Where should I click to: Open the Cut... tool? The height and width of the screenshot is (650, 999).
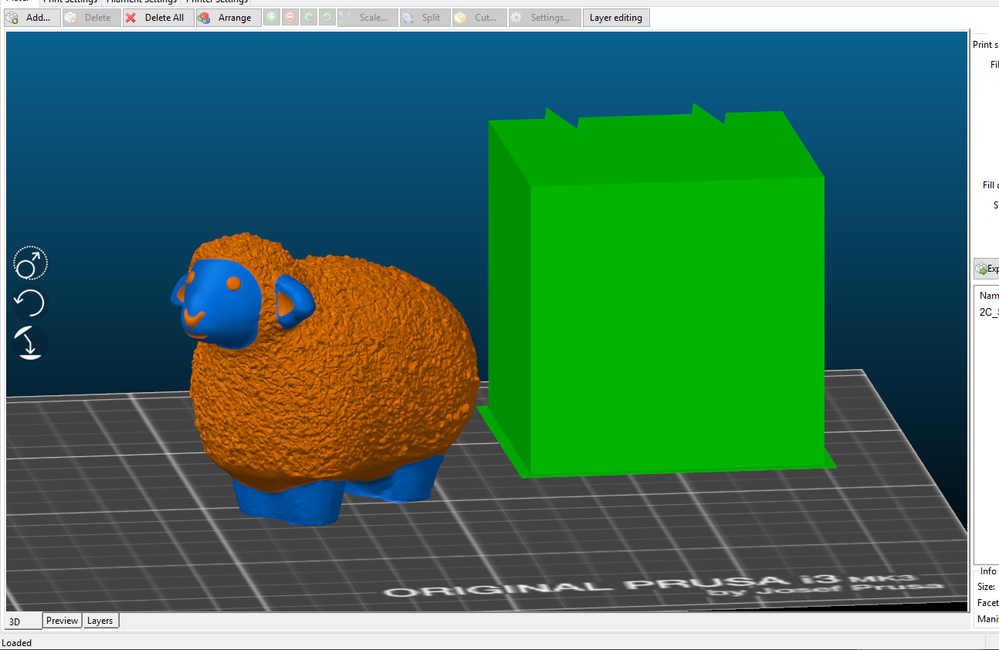pyautogui.click(x=479, y=18)
